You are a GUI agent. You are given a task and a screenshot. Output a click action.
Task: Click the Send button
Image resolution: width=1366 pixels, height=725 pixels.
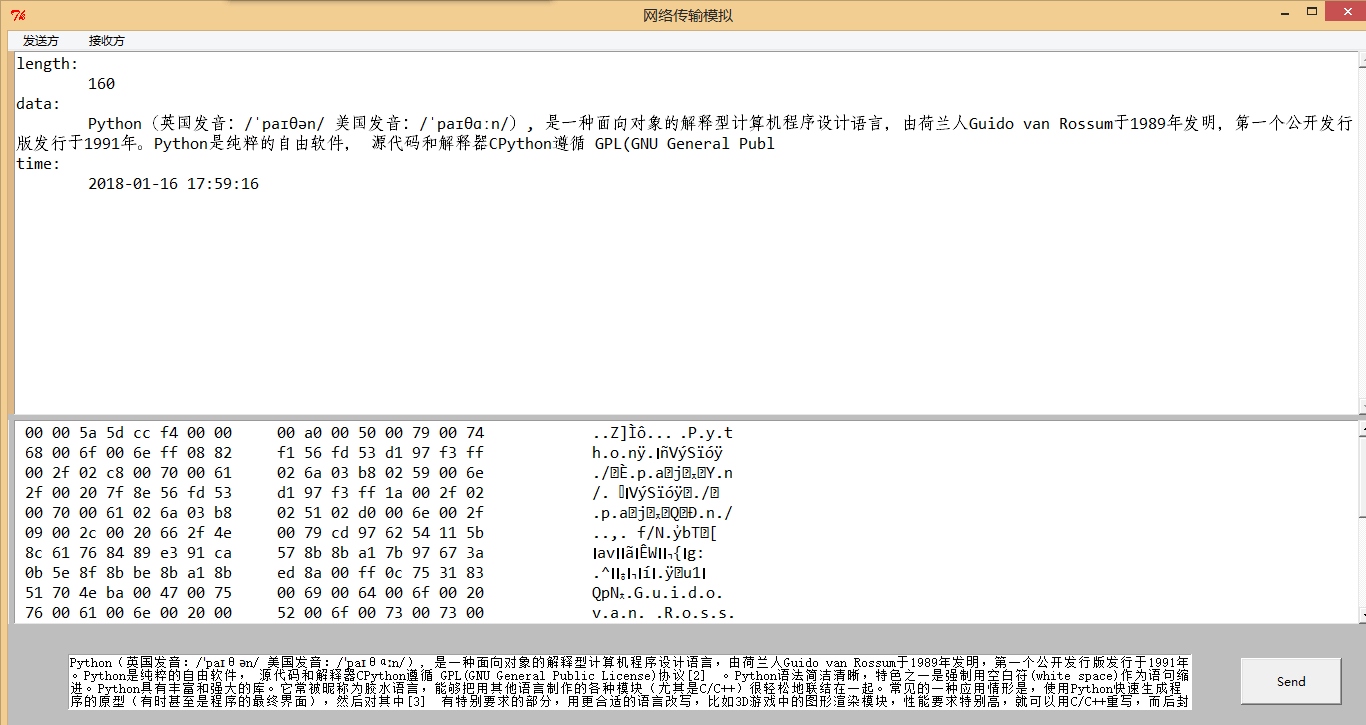tap(1291, 681)
